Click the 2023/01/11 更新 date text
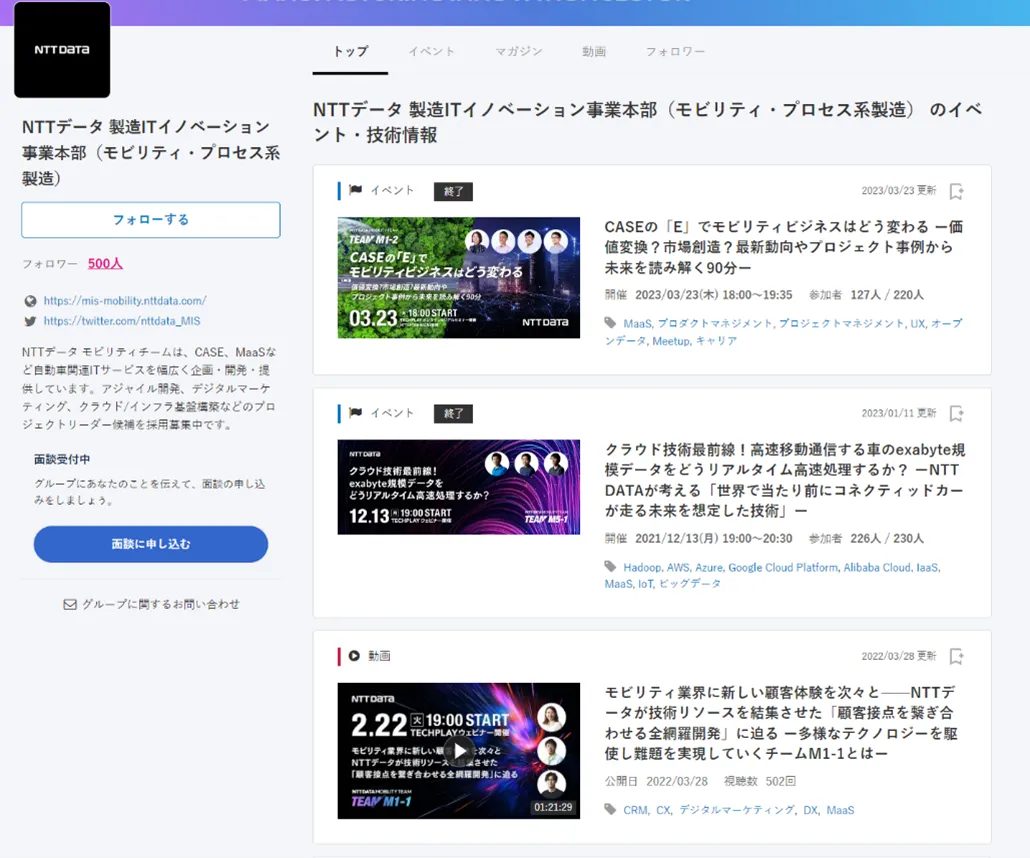1030x858 pixels. pos(899,413)
